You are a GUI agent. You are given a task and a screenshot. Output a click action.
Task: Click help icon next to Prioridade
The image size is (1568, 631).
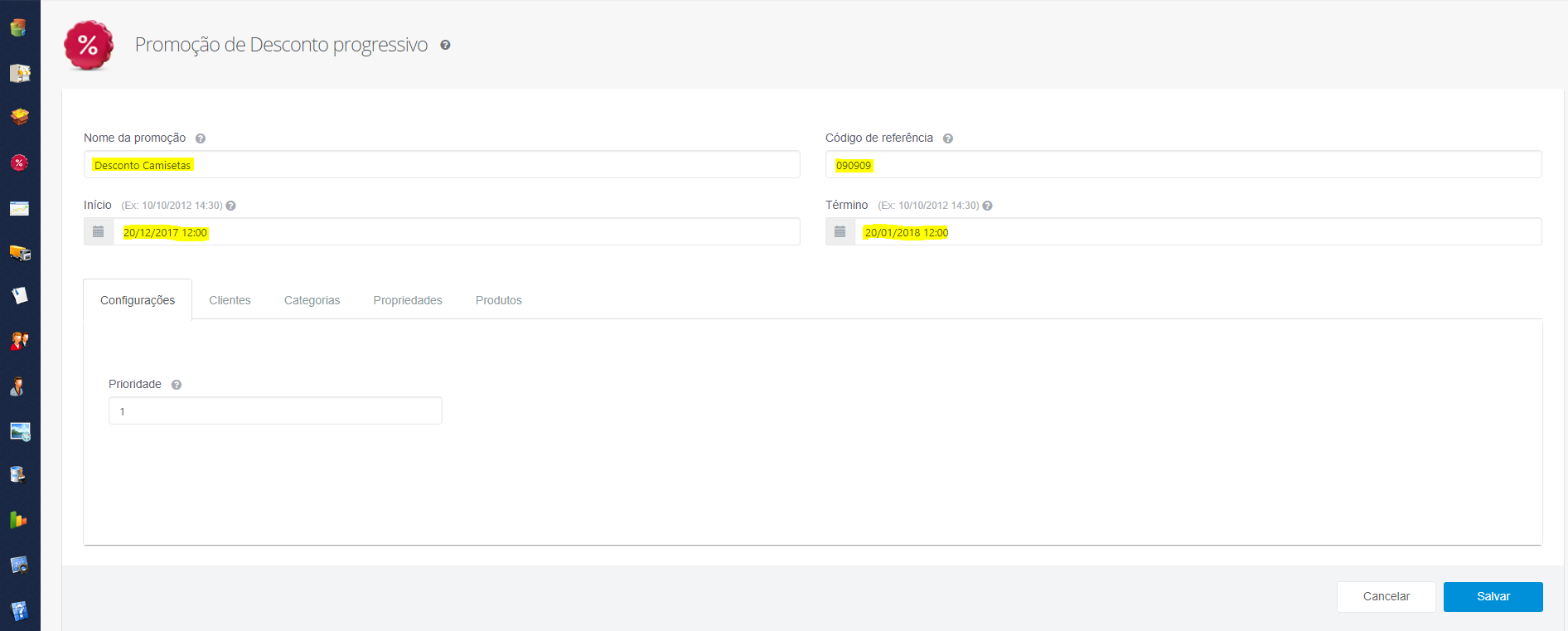pos(177,385)
